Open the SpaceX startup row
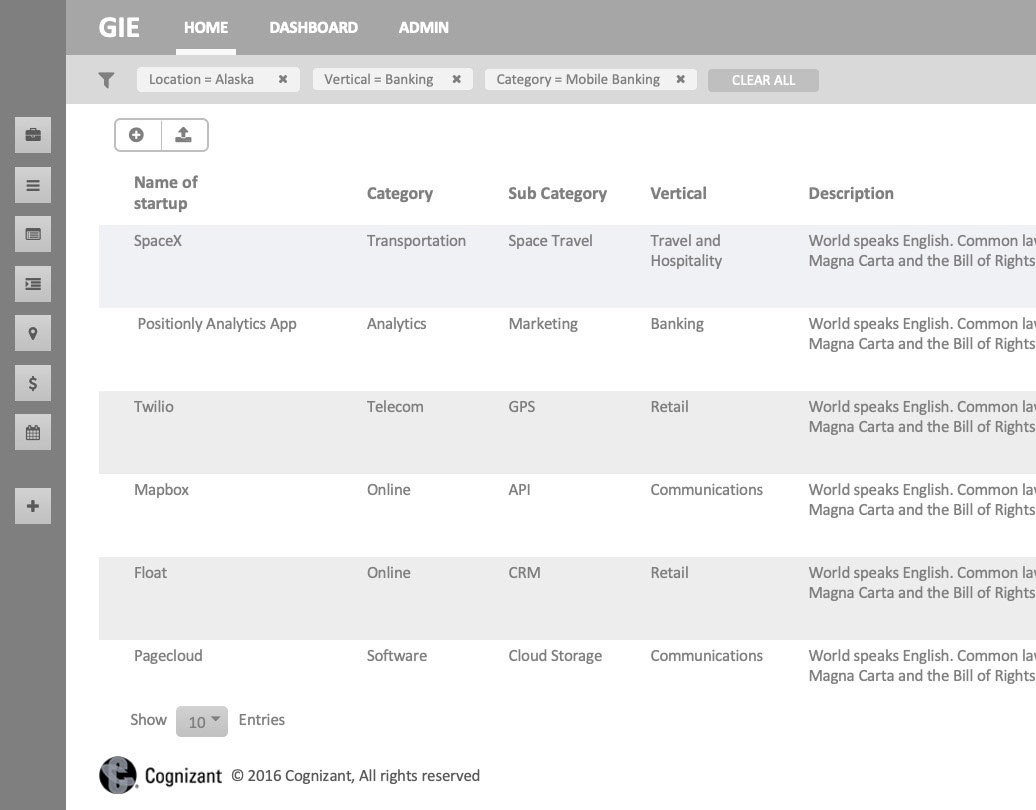The width and height of the screenshot is (1036, 810). (158, 241)
